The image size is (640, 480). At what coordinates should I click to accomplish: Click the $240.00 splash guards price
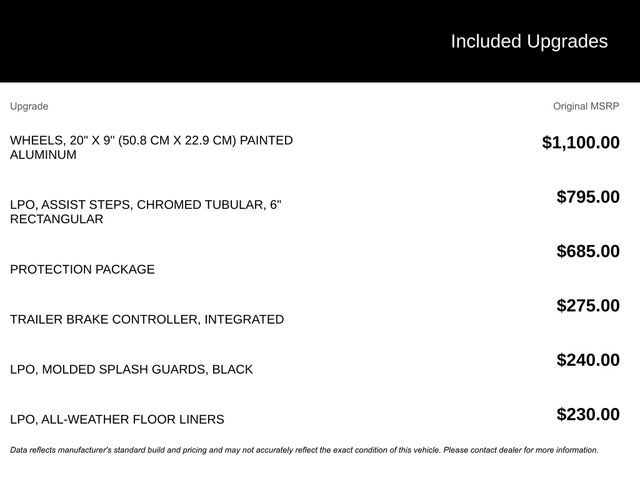tap(588, 361)
